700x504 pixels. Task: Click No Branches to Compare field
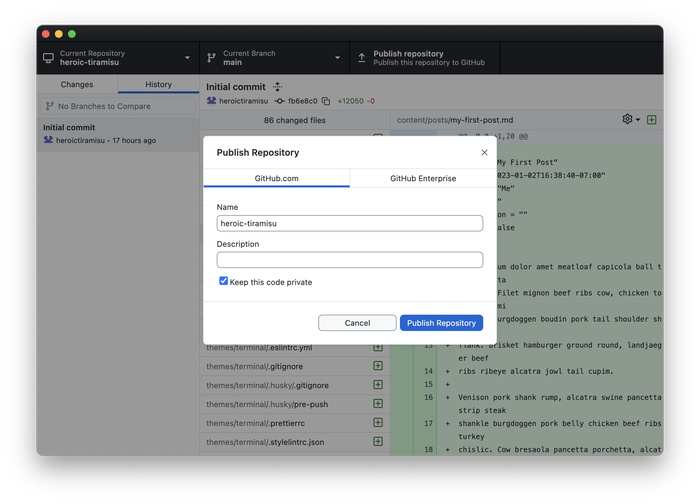tap(118, 106)
